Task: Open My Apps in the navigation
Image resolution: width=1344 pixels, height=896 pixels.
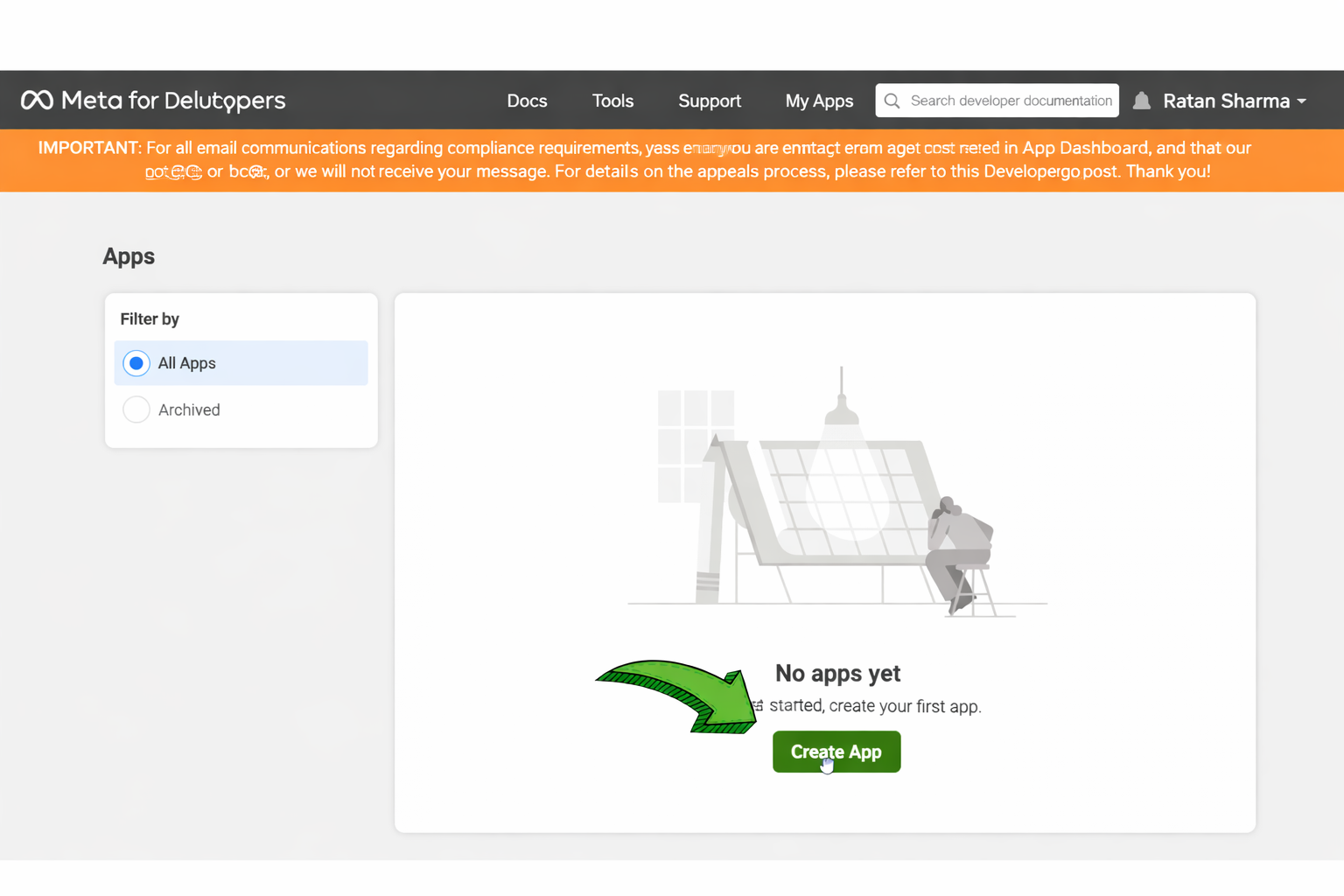Action: [x=819, y=101]
